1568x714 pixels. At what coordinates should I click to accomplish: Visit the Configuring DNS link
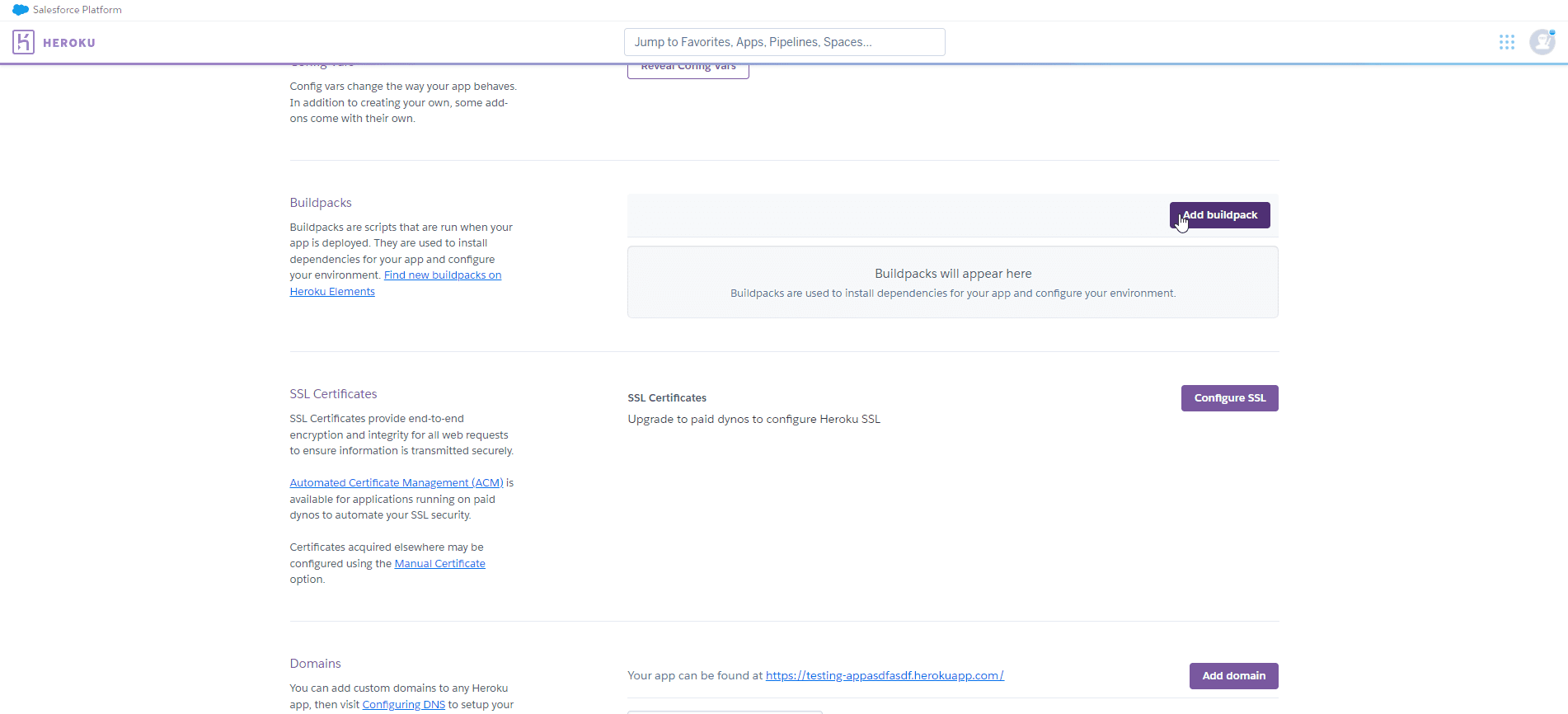(x=403, y=705)
